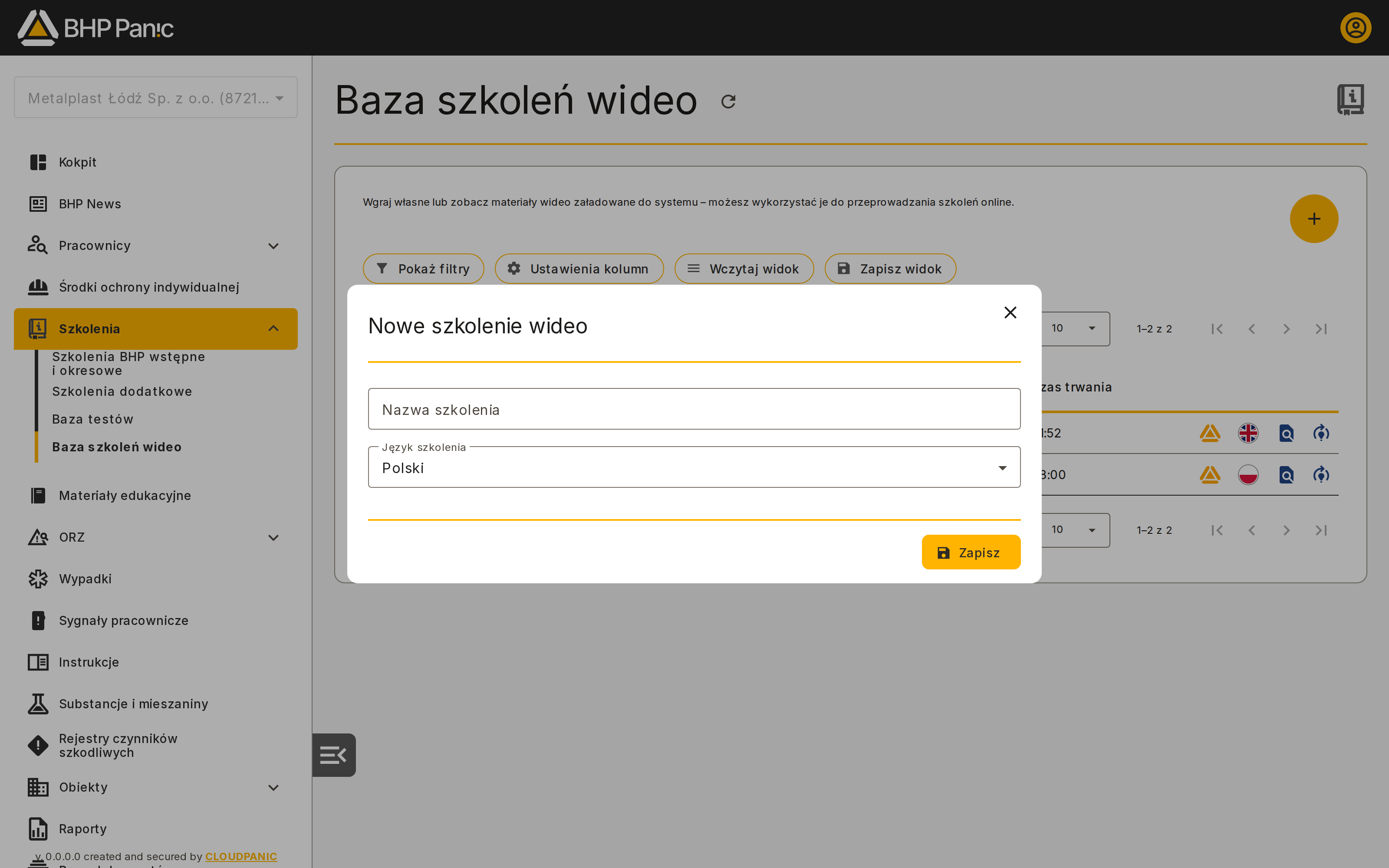Screen dimensions: 1389x868
Task: Go to last page in bottom pagination
Action: point(1321,530)
